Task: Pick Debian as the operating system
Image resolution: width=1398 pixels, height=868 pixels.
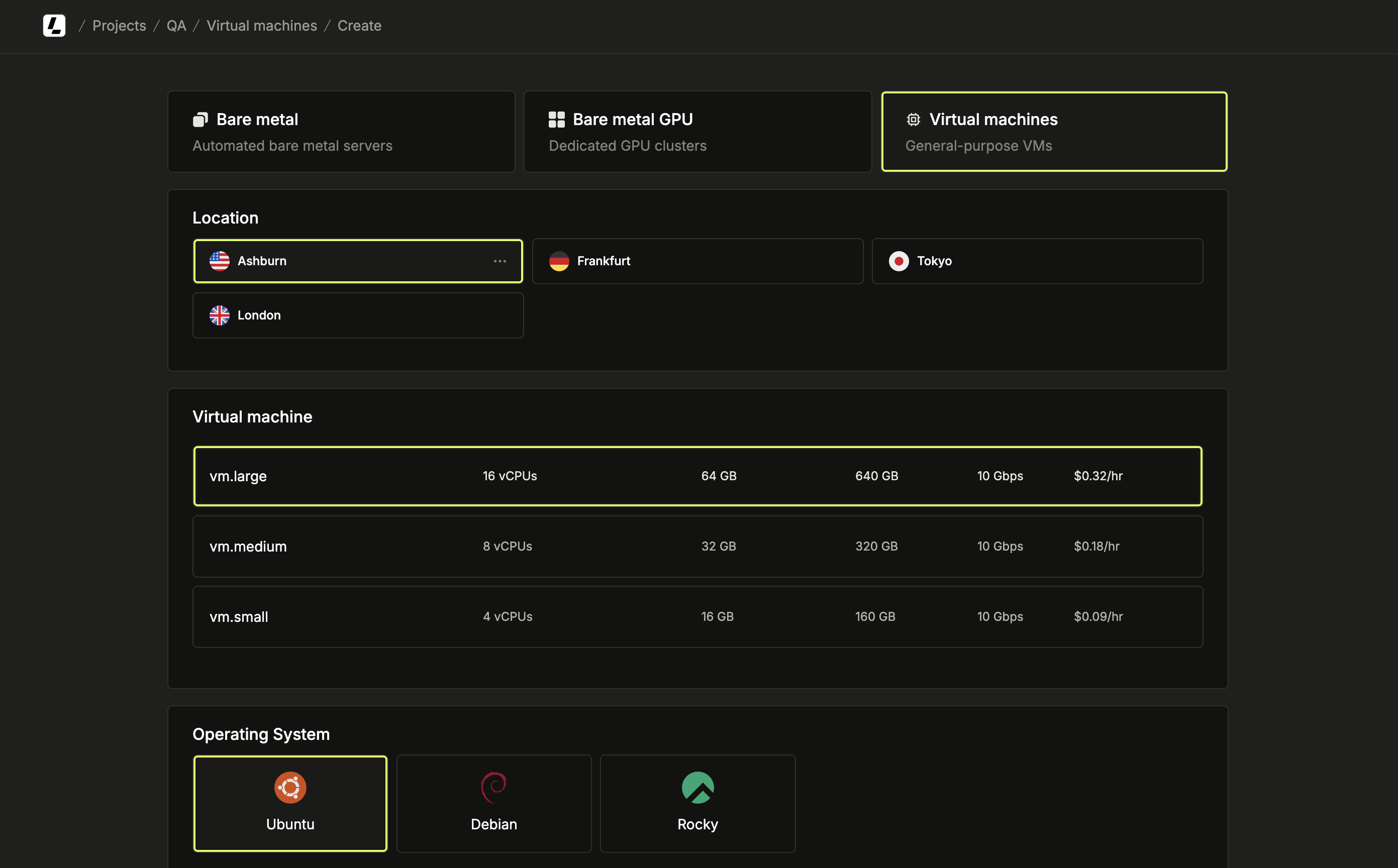Action: pyautogui.click(x=494, y=804)
